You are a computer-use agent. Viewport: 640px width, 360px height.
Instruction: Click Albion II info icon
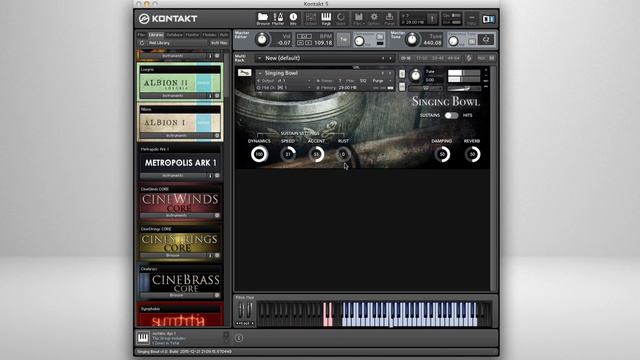click(210, 96)
